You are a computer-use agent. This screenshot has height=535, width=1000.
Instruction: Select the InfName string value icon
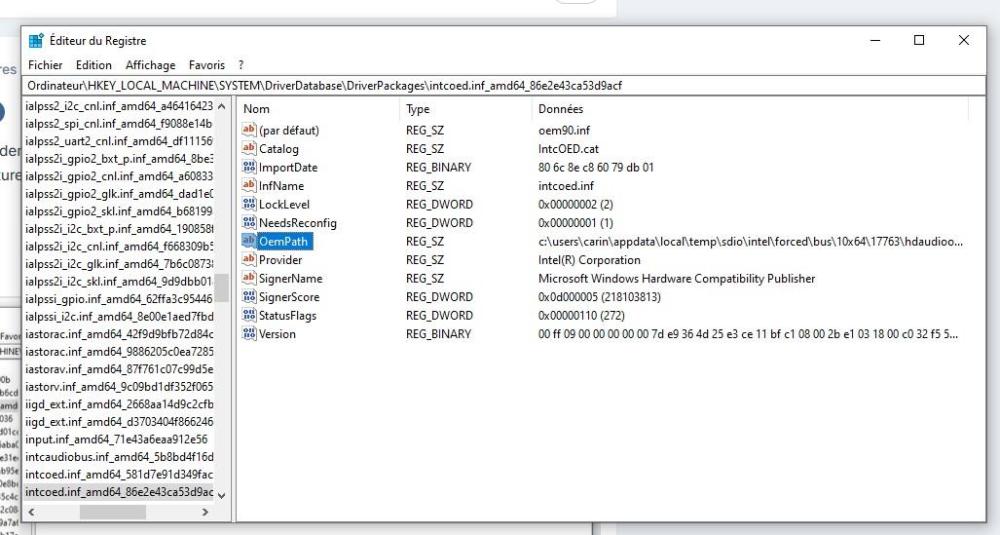(249, 186)
